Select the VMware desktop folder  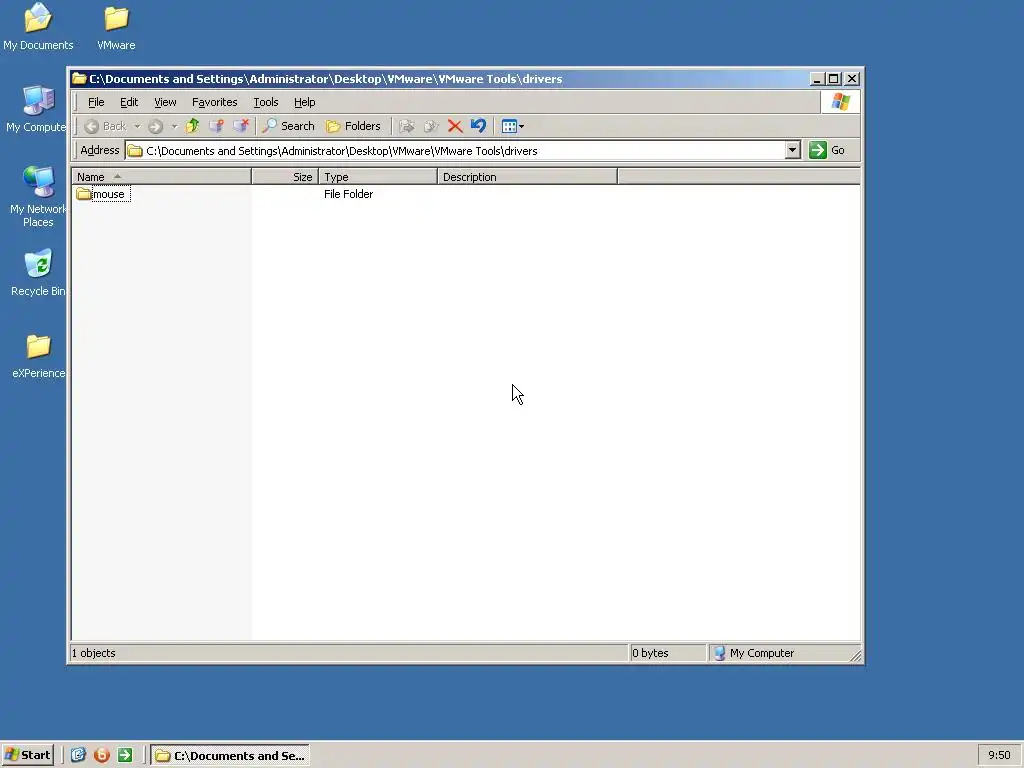tap(116, 27)
